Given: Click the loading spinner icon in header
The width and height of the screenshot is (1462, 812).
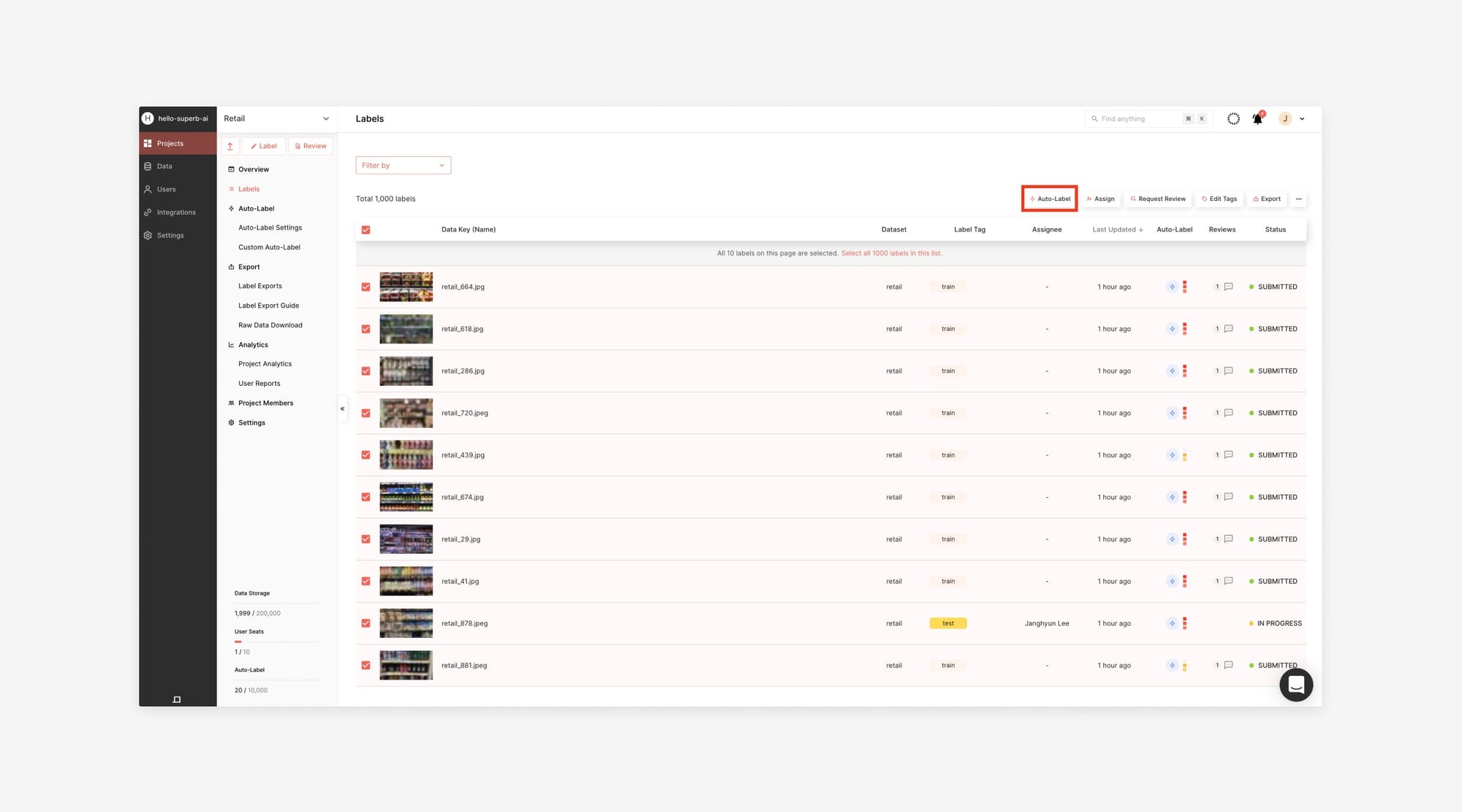Looking at the screenshot, I should (x=1233, y=118).
